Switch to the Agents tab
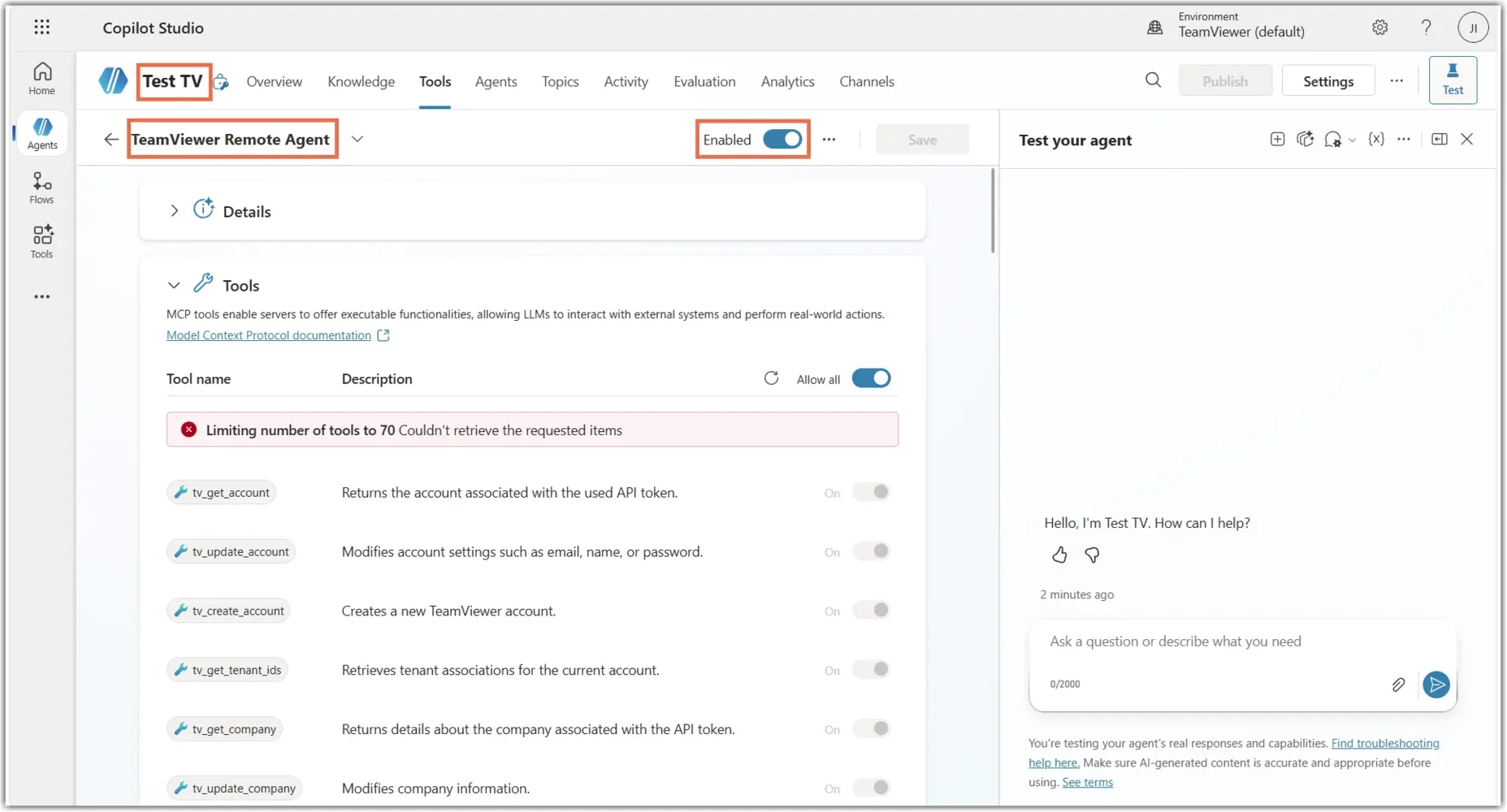 pos(496,81)
